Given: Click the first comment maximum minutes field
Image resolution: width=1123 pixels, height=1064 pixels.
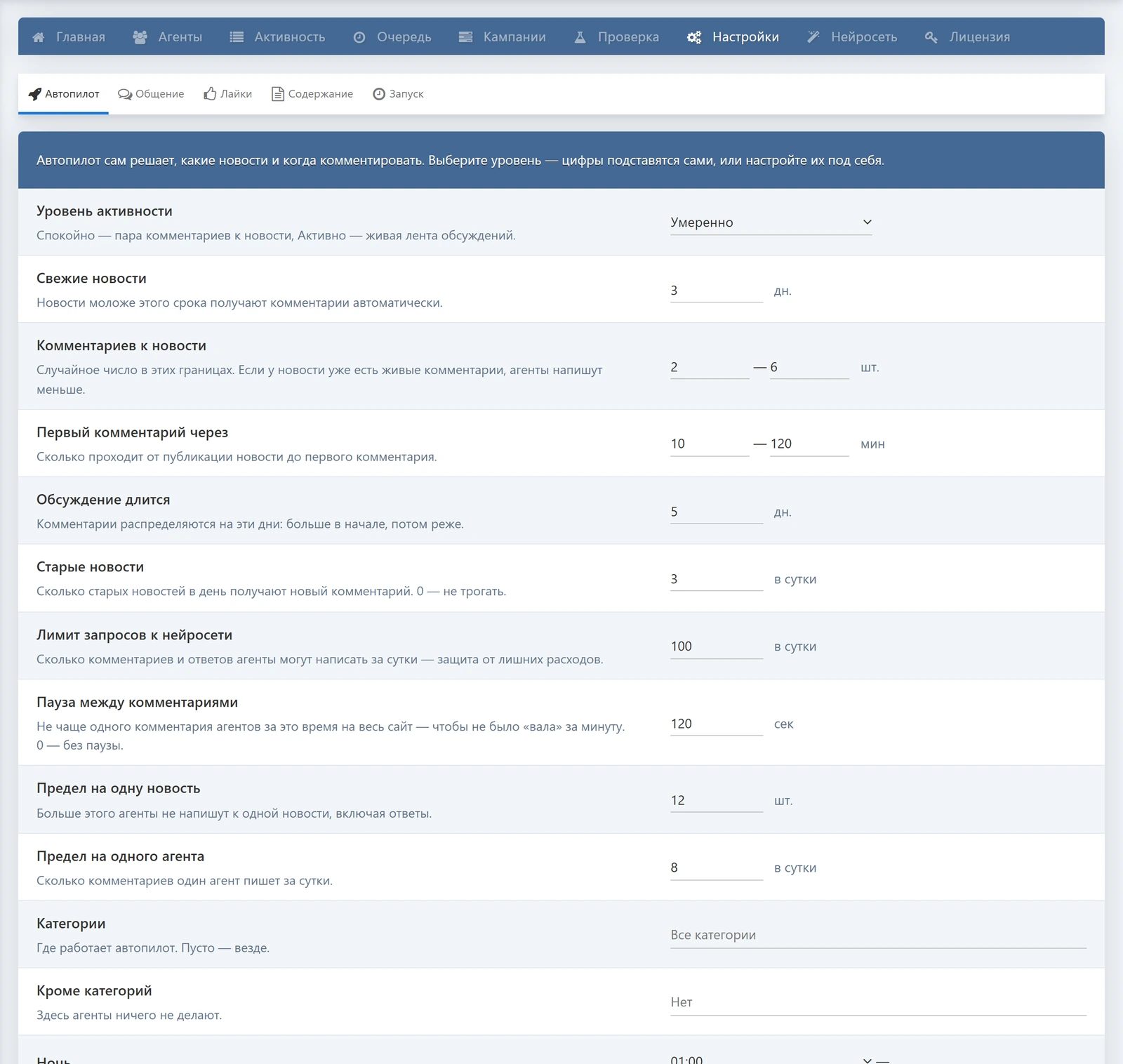Looking at the screenshot, I should click(x=809, y=444).
